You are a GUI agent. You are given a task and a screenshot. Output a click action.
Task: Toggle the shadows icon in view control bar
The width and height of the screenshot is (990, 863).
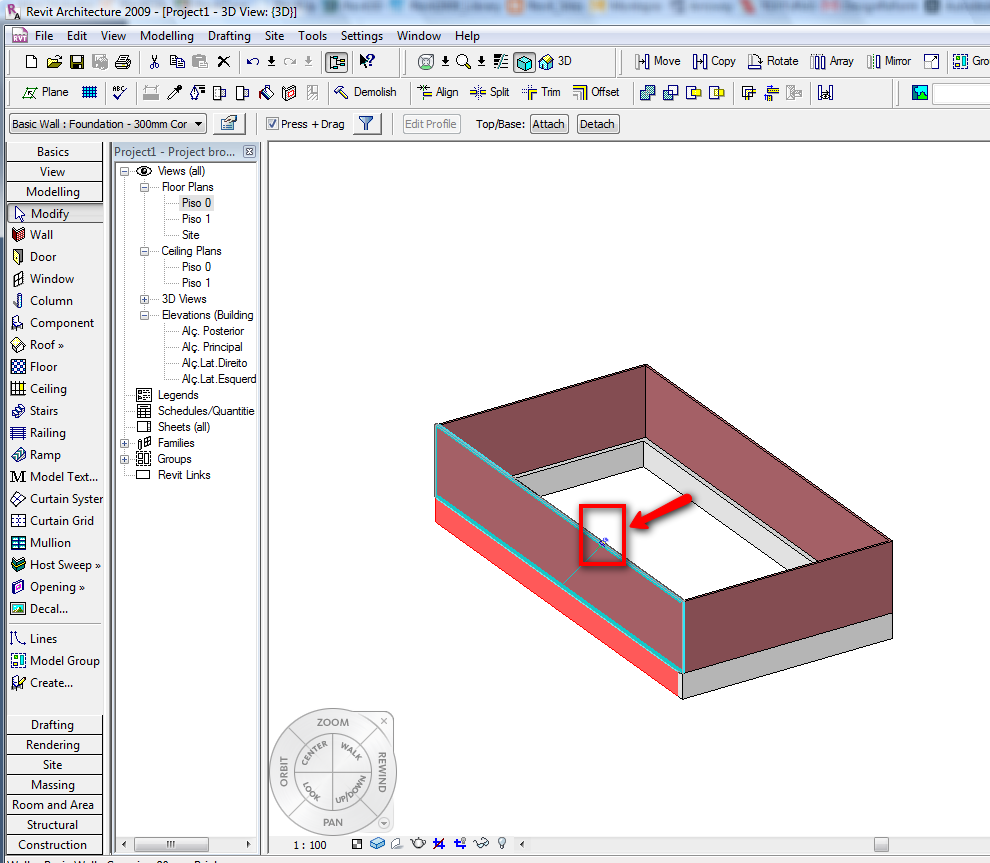click(x=397, y=844)
